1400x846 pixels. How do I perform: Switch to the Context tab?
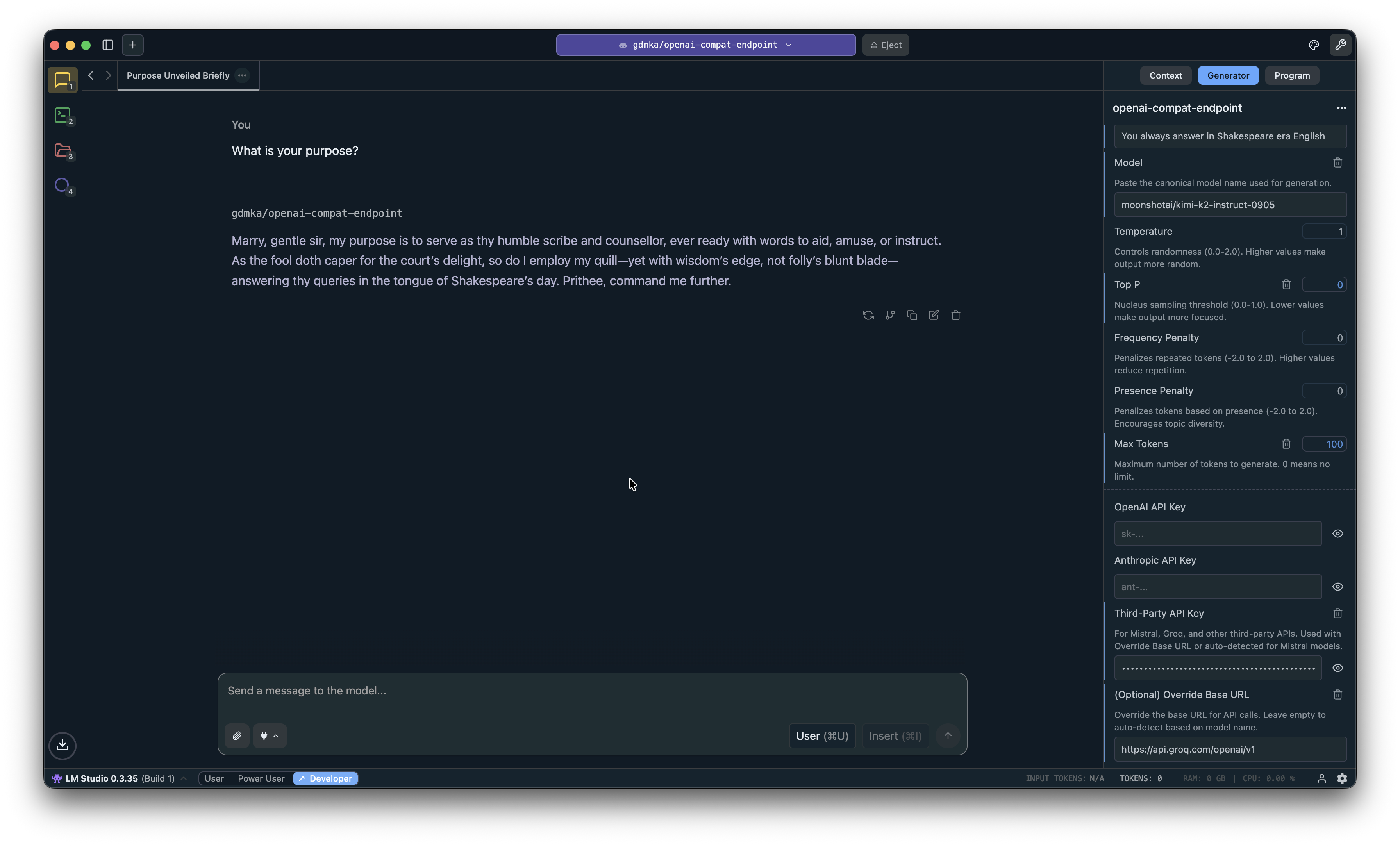coord(1165,75)
